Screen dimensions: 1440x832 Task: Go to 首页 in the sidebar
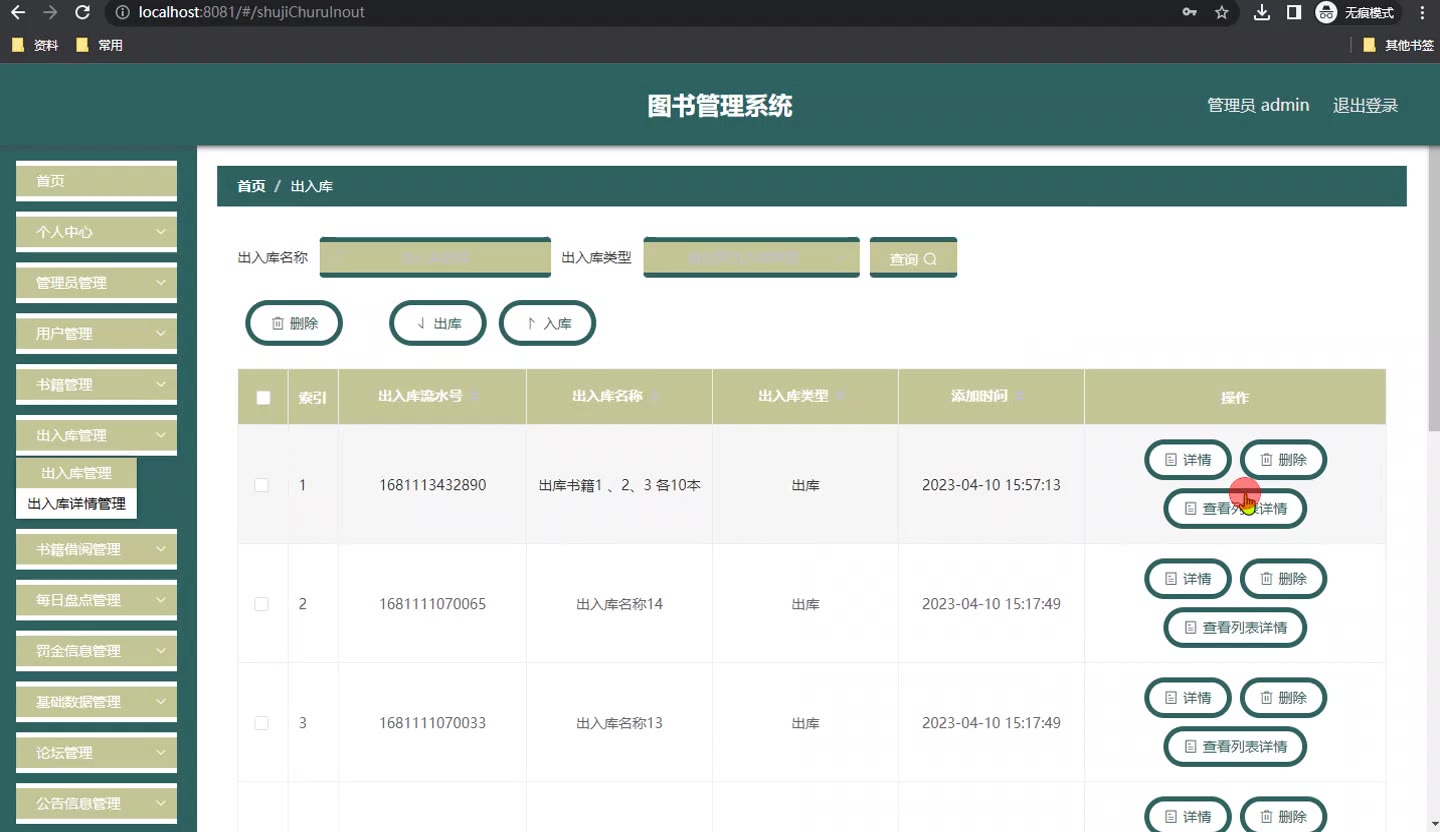tap(96, 181)
